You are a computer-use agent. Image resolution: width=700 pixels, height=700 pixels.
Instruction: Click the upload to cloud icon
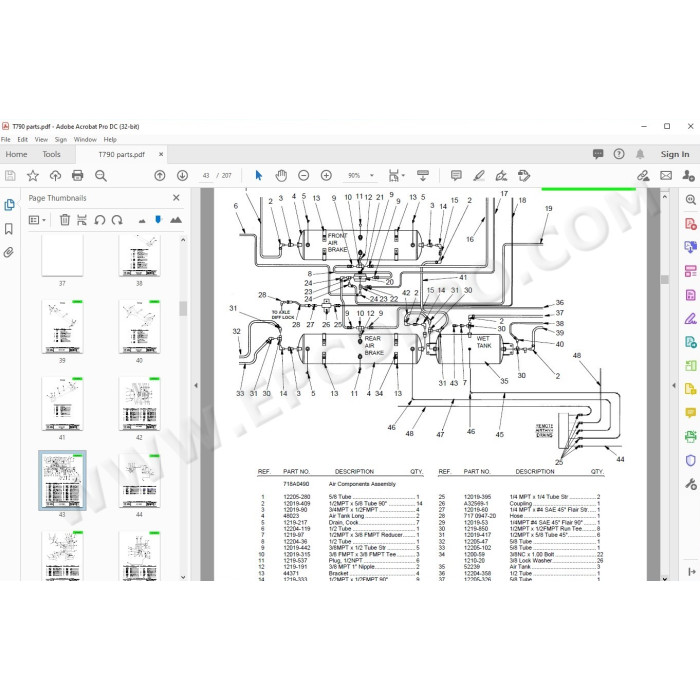coord(55,175)
